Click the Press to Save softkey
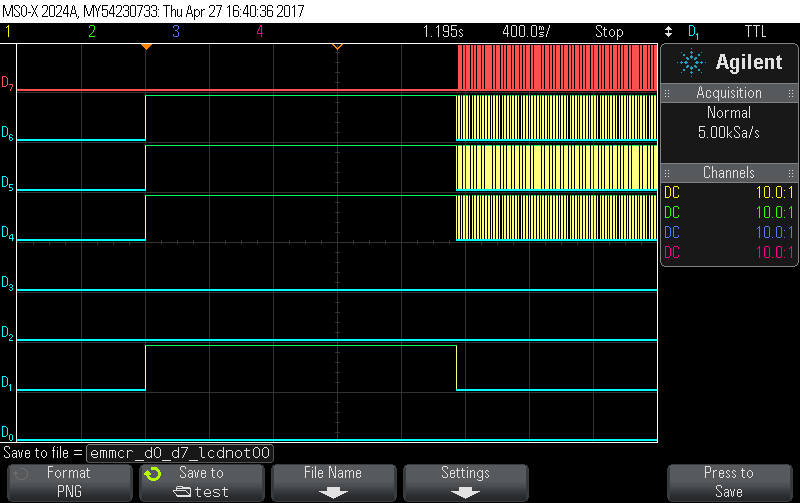 point(729,482)
